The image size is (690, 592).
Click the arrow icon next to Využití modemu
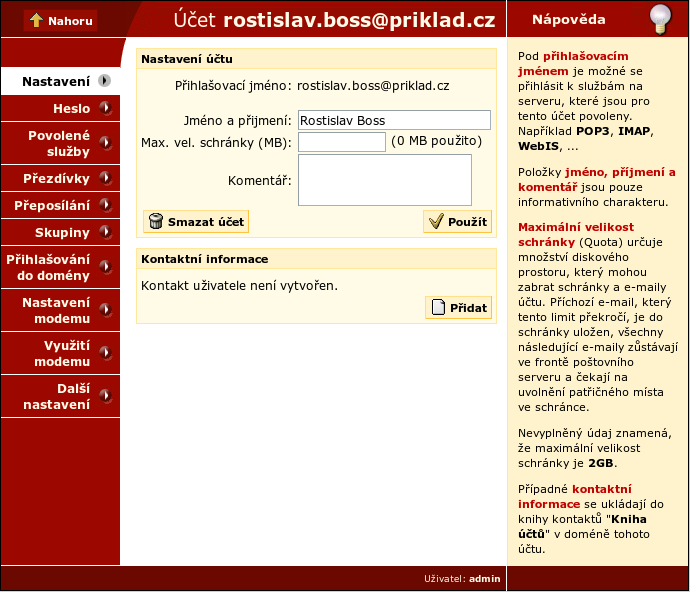click(105, 353)
